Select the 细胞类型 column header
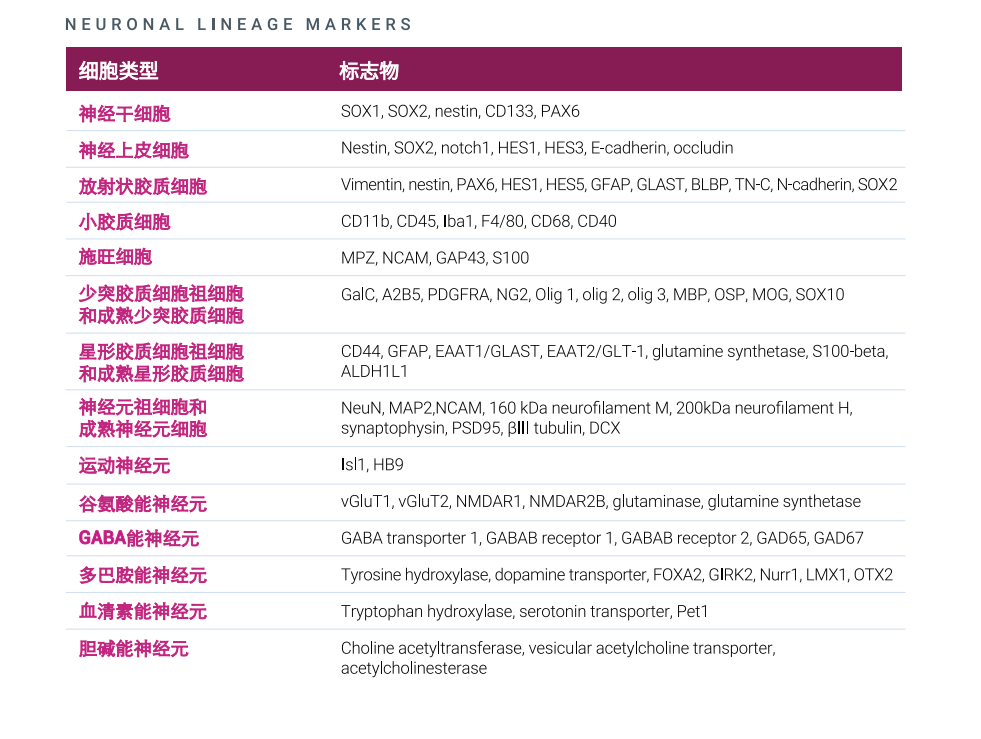The image size is (981, 739). [118, 71]
